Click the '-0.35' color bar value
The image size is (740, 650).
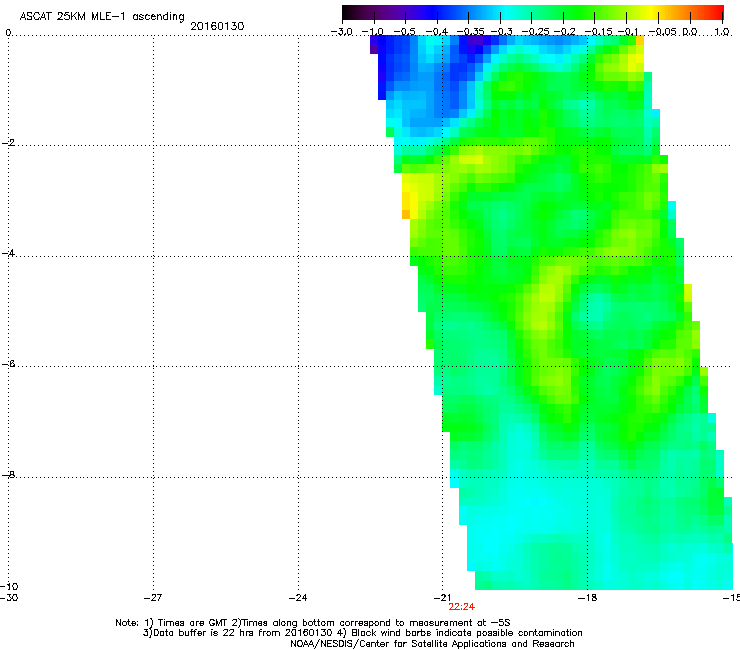[x=471, y=32]
